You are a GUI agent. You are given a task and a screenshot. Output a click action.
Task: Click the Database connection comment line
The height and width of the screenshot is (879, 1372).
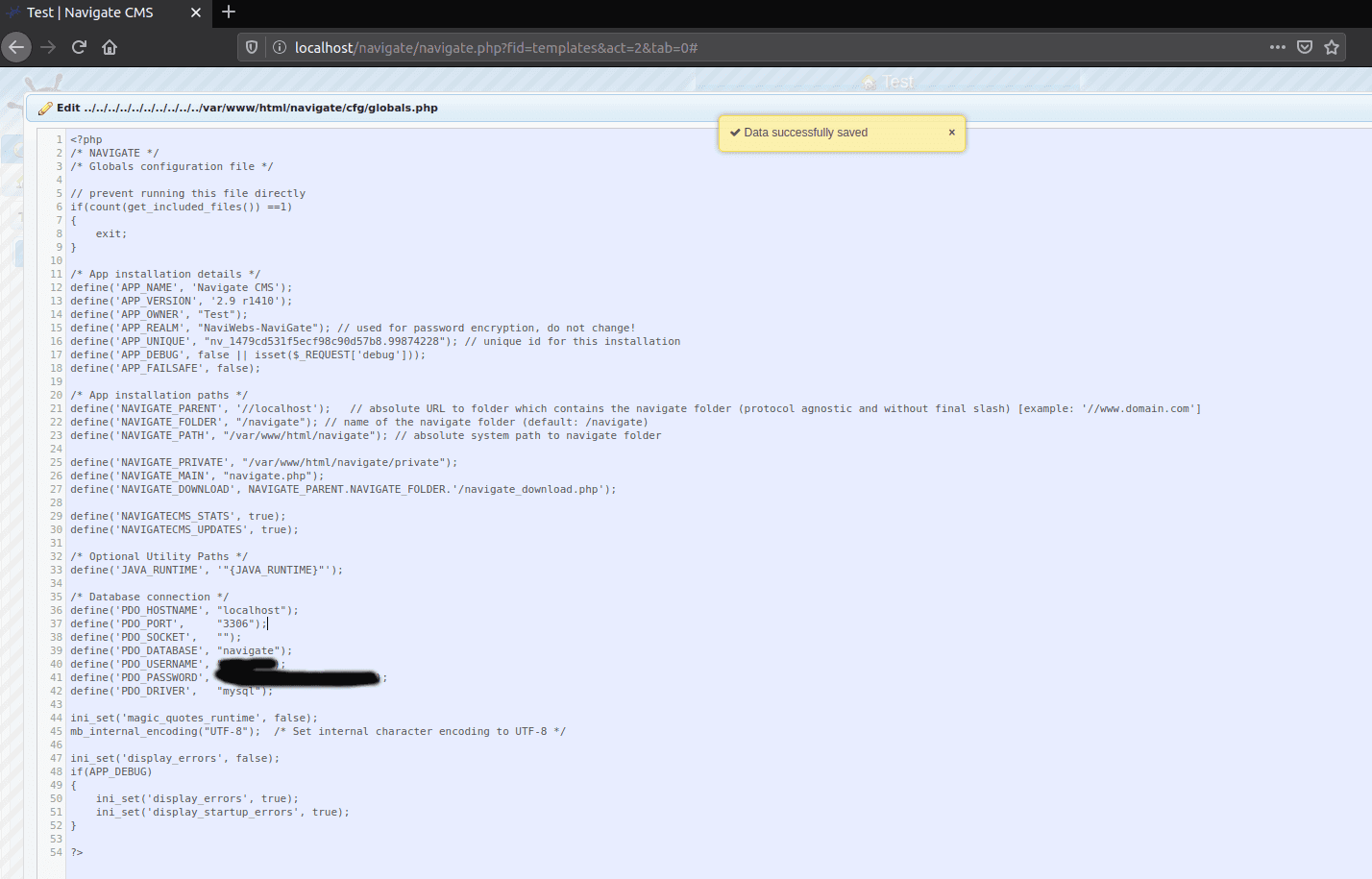tap(149, 597)
